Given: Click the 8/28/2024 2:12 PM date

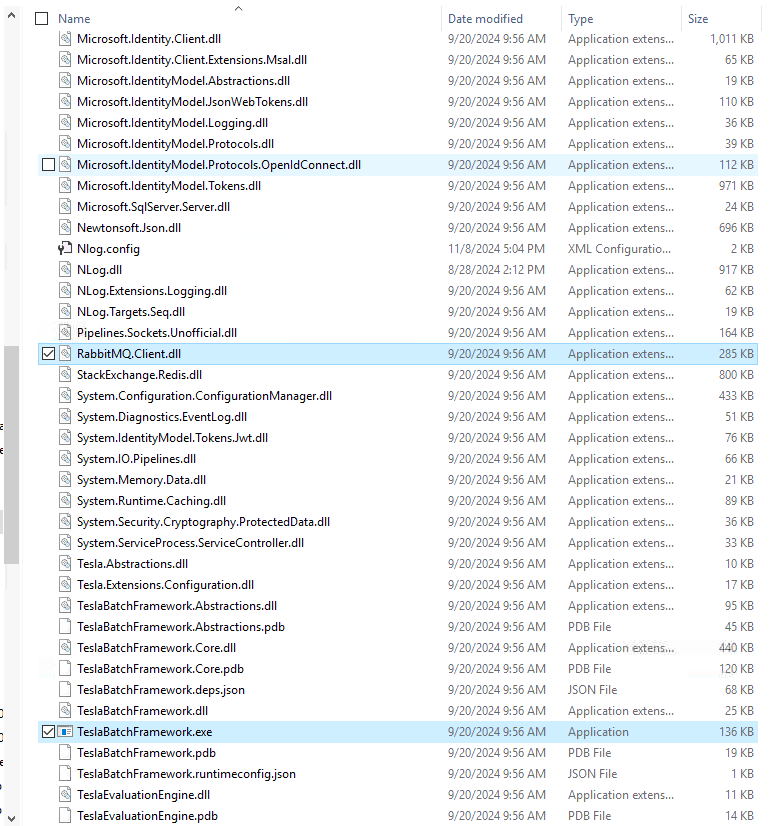Looking at the screenshot, I should [x=496, y=270].
